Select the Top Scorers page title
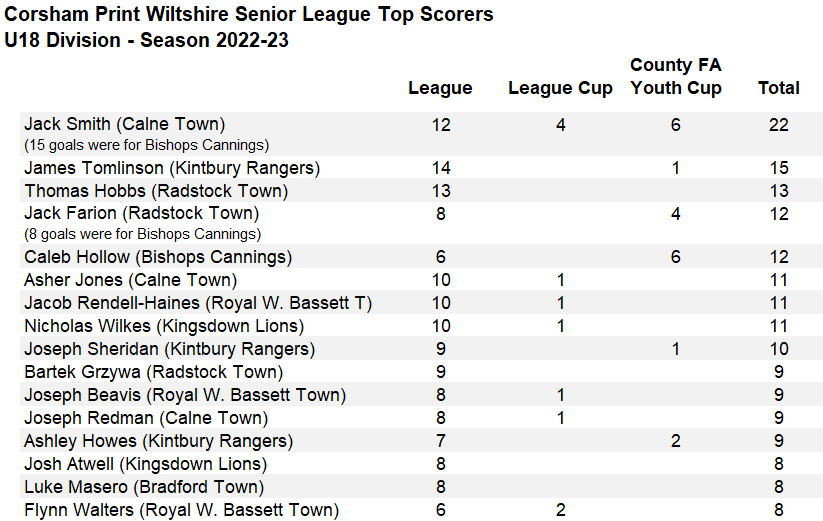 [x=249, y=15]
